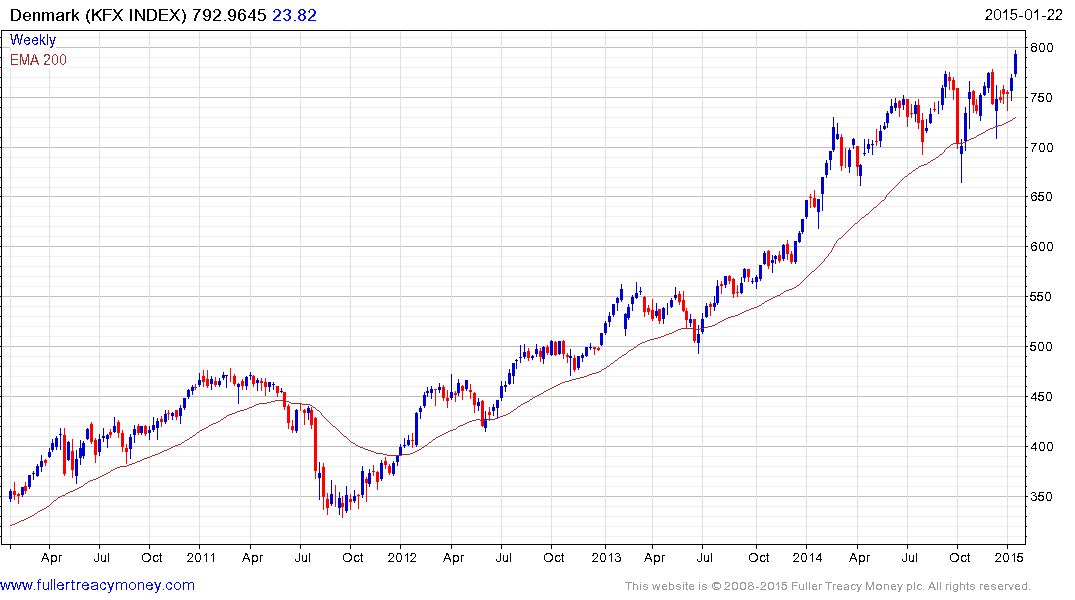
Task: Click the 350 price axis label
Action: (1041, 496)
